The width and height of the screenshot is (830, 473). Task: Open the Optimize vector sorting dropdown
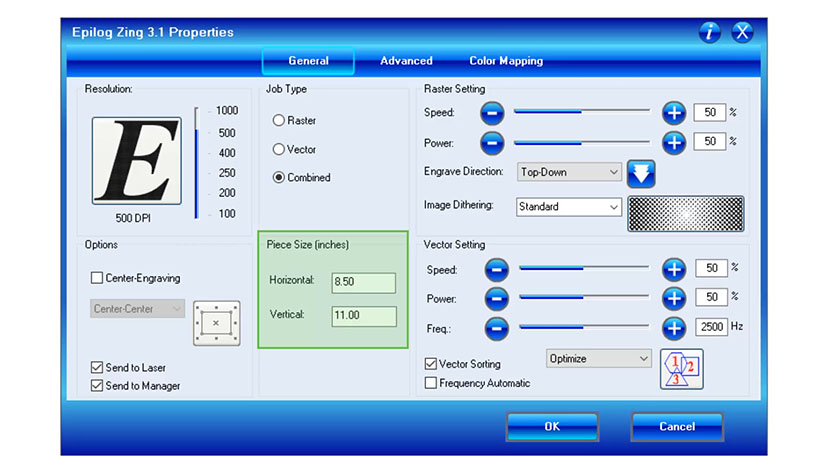tap(598, 358)
